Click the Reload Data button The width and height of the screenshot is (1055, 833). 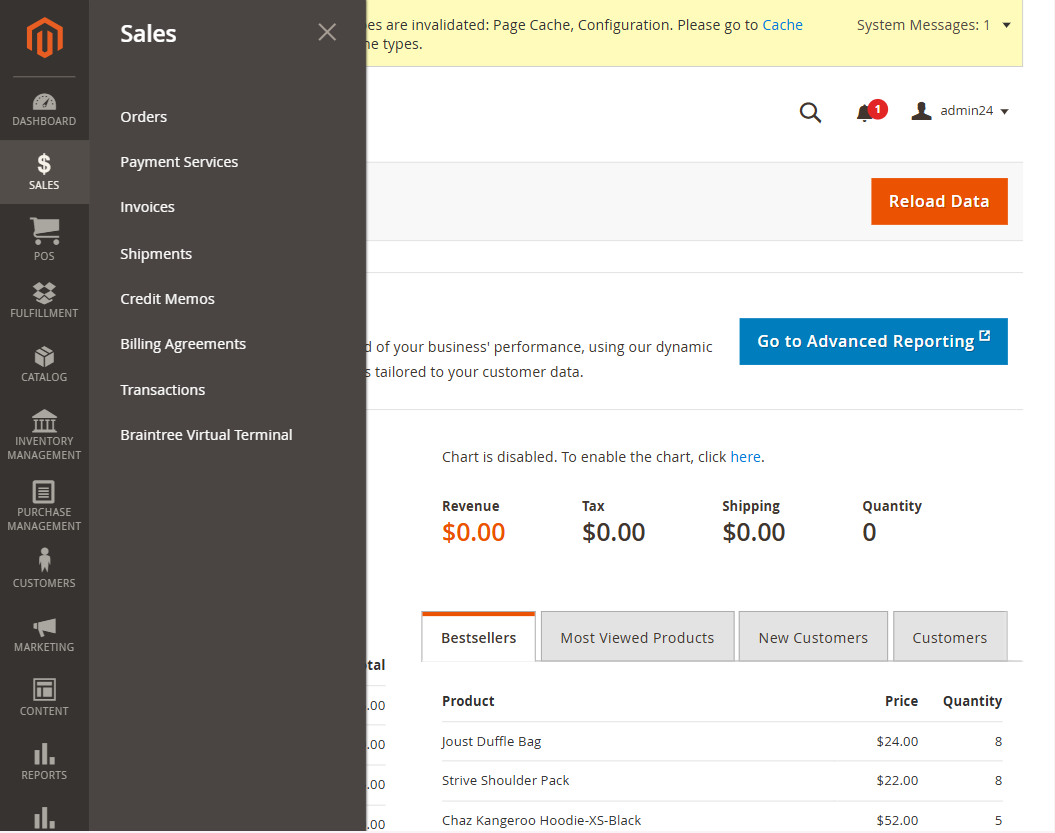[939, 201]
